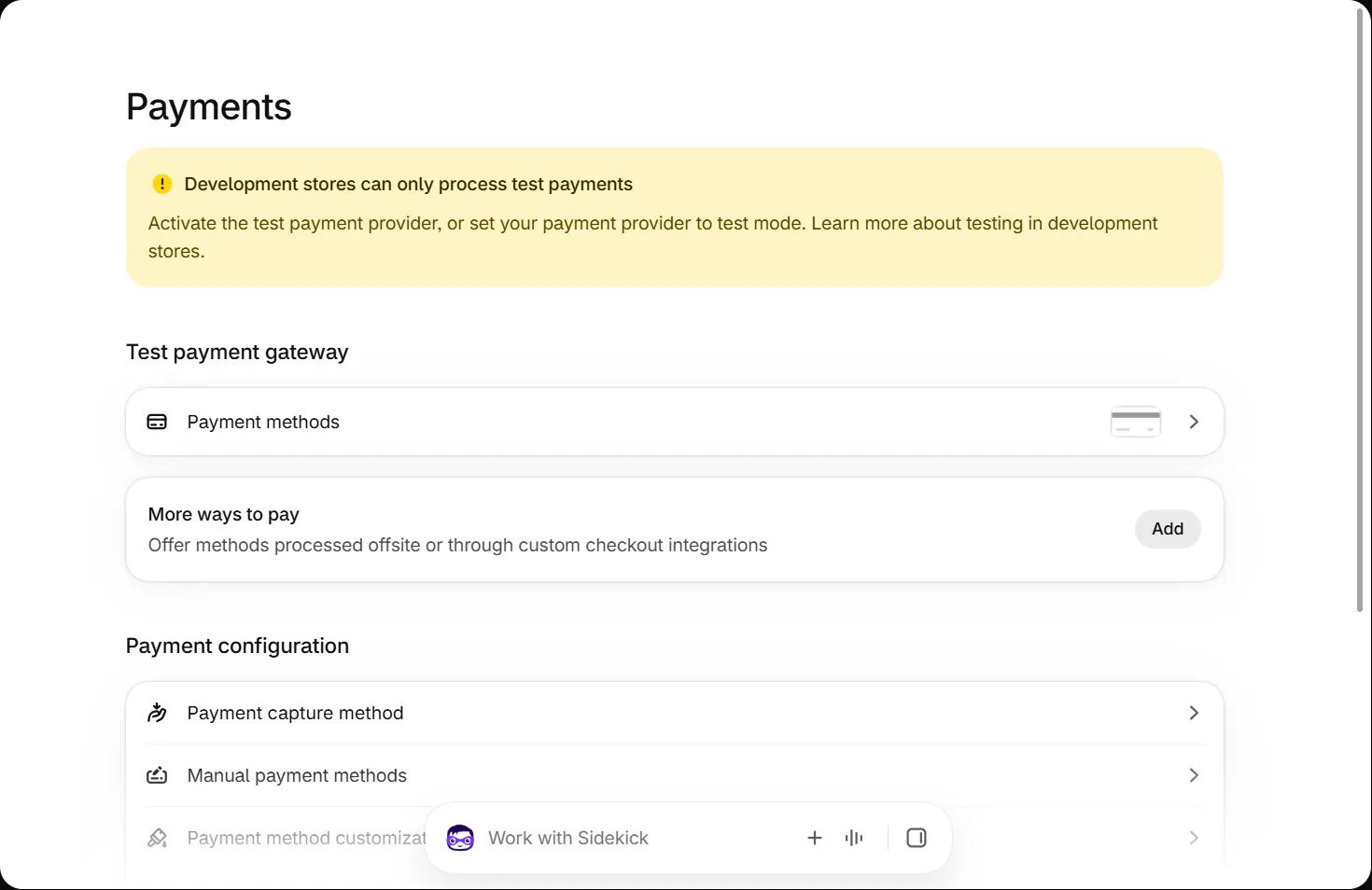Click the voice waveform icon in Sidekick bar

pyautogui.click(x=854, y=838)
